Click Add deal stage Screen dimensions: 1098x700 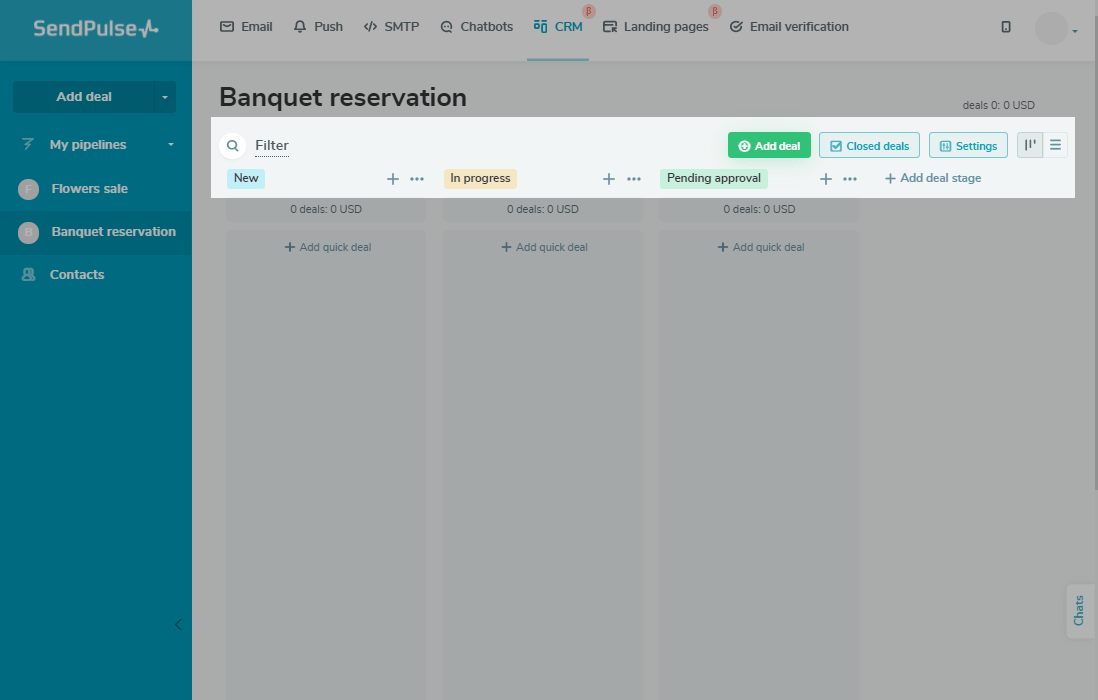click(x=933, y=178)
